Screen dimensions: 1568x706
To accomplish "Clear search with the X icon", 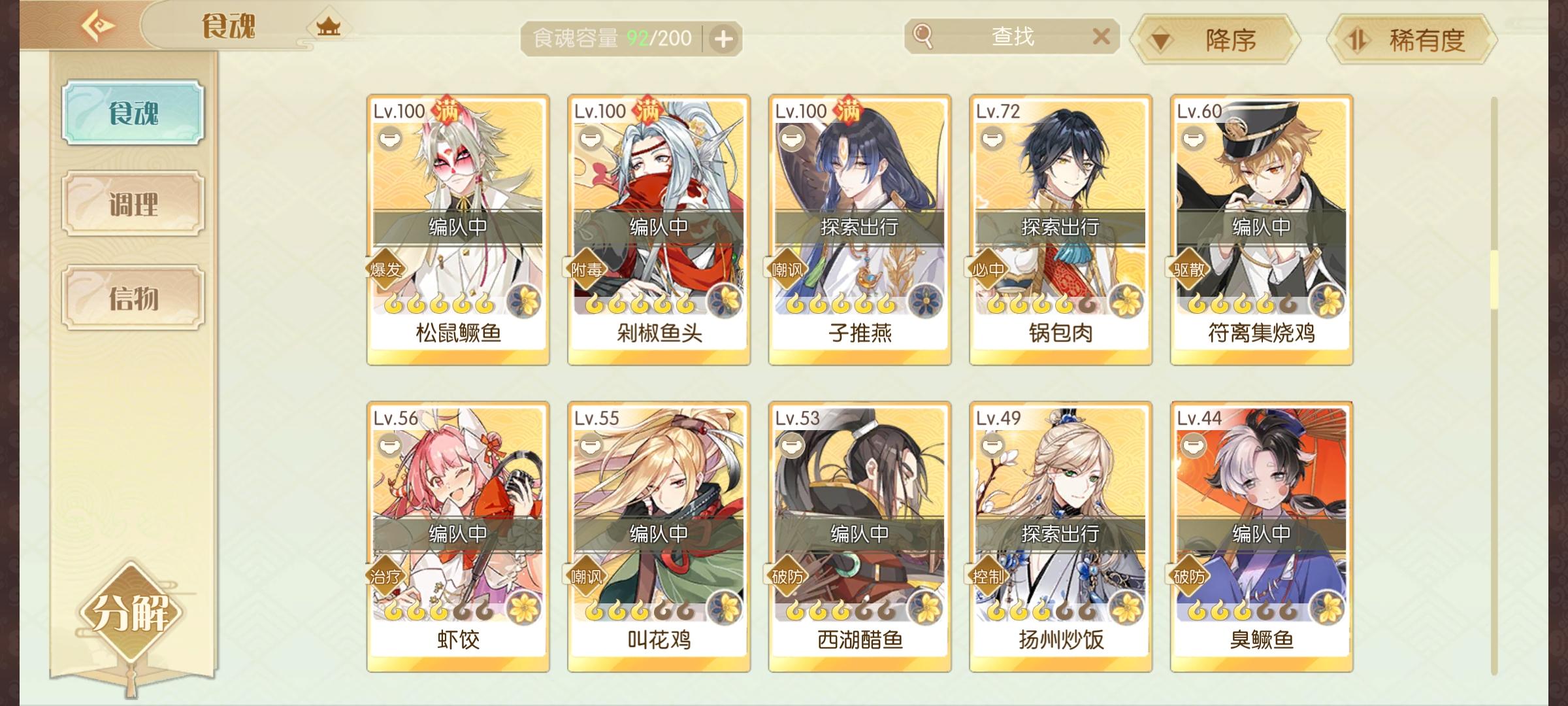I will click(x=1102, y=36).
